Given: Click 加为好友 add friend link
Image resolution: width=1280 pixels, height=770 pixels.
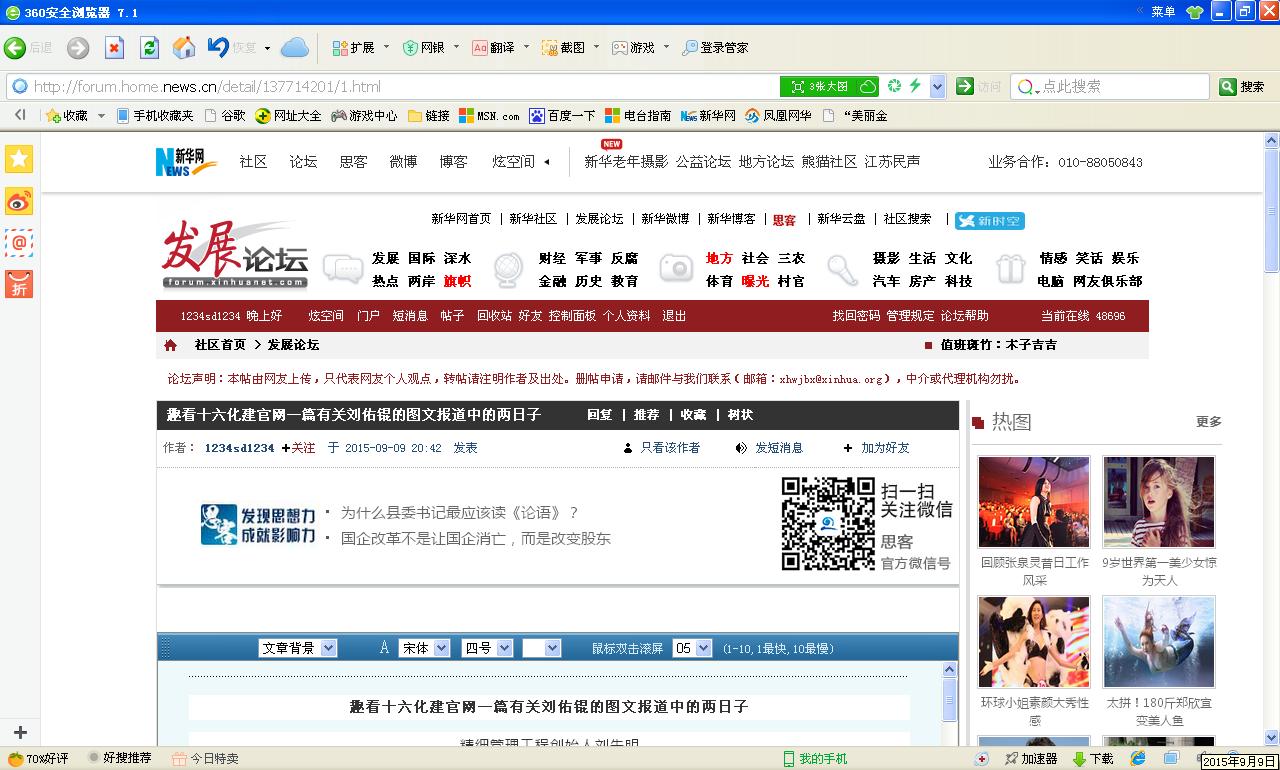Looking at the screenshot, I should point(885,448).
